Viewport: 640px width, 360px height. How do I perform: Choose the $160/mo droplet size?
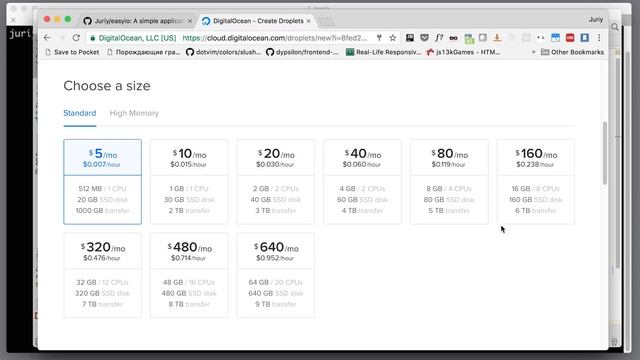[536, 182]
